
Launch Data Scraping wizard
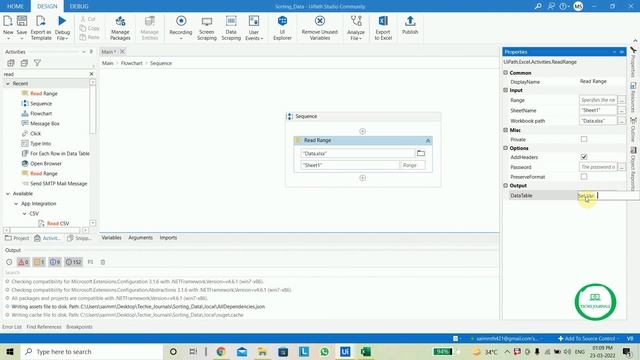[231, 27]
